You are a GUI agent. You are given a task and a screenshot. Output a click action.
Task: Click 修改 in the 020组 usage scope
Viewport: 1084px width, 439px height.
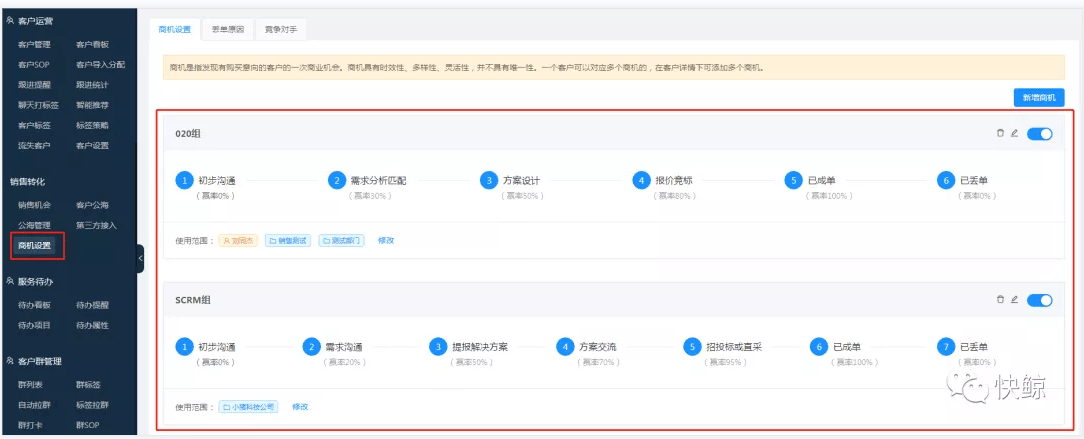click(386, 241)
